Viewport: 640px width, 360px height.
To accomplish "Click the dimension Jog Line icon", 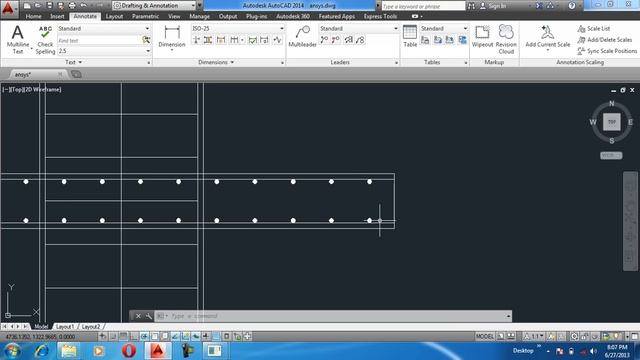I will tap(278, 40).
